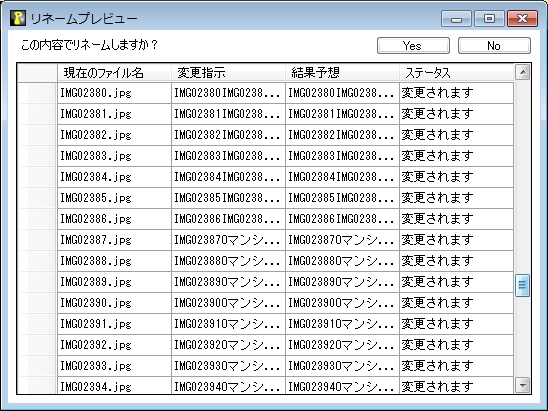Click the 結果予想 cell for IMG02391.jpg
This screenshot has height=411, width=548.
(x=342, y=324)
